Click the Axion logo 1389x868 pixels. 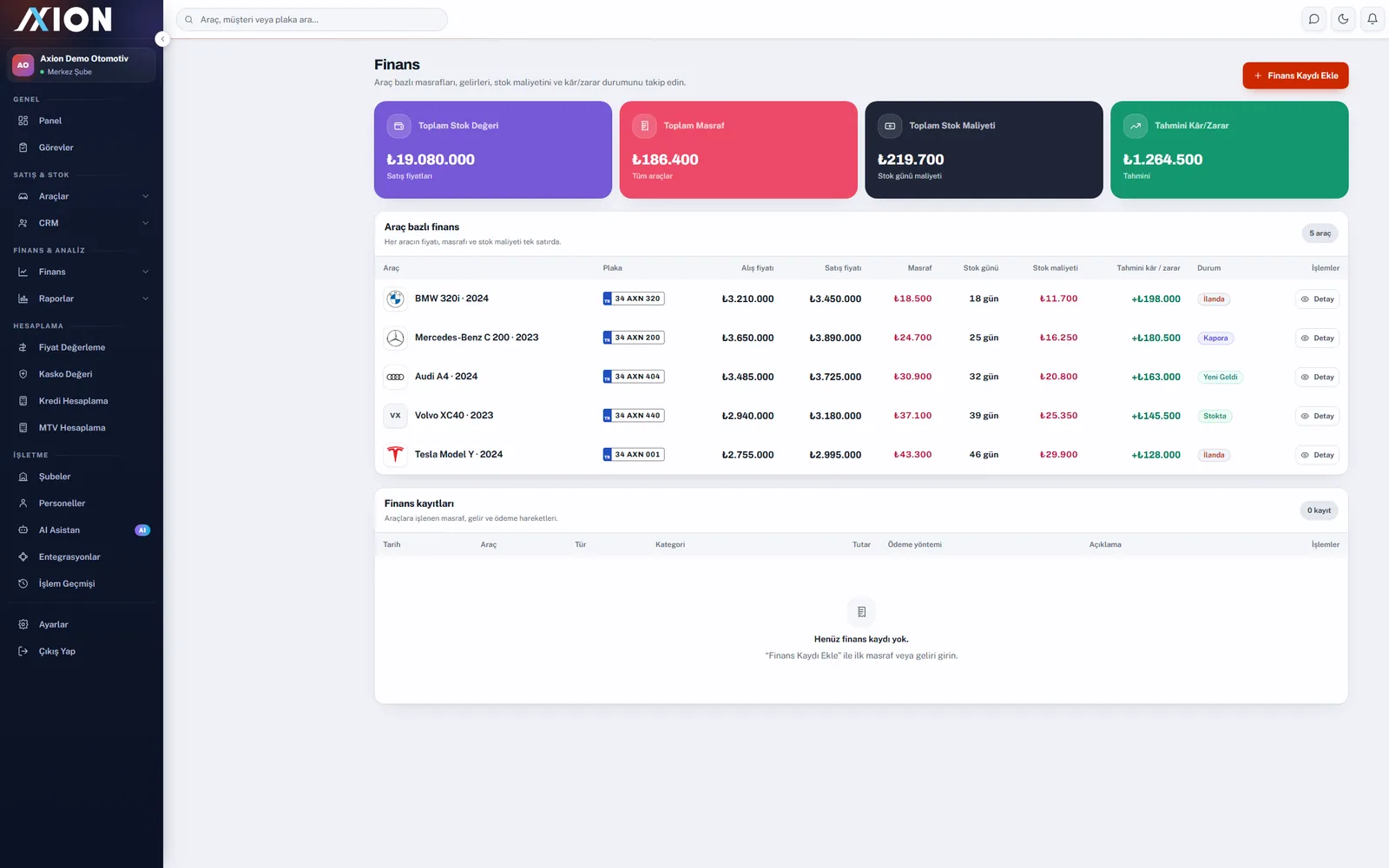63,19
